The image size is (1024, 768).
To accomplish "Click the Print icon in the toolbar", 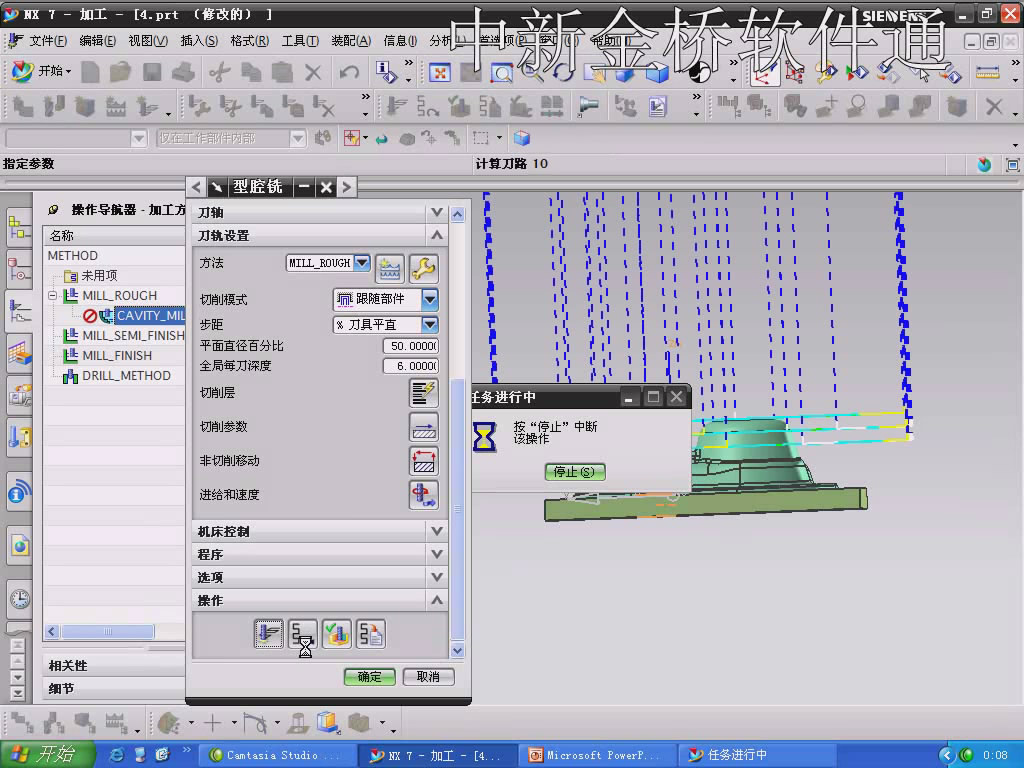I will pyautogui.click(x=184, y=72).
